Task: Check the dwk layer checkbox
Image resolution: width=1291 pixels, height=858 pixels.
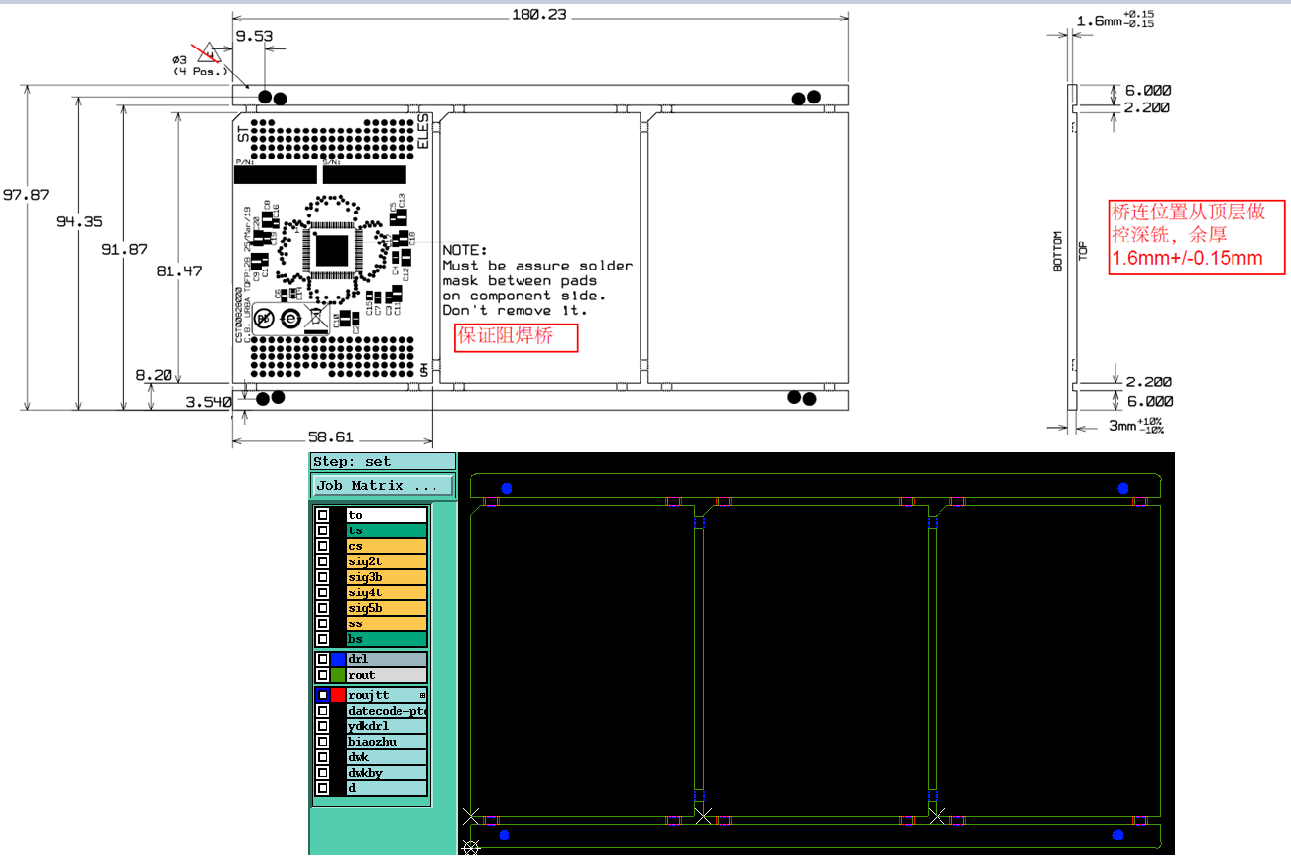Action: click(322, 757)
